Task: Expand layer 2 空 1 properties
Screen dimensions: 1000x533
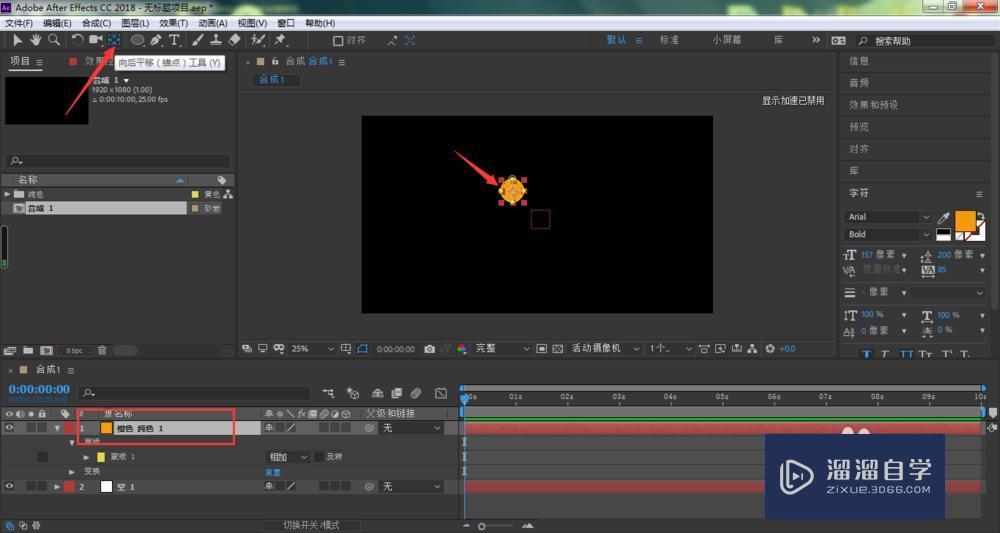Action: point(58,486)
